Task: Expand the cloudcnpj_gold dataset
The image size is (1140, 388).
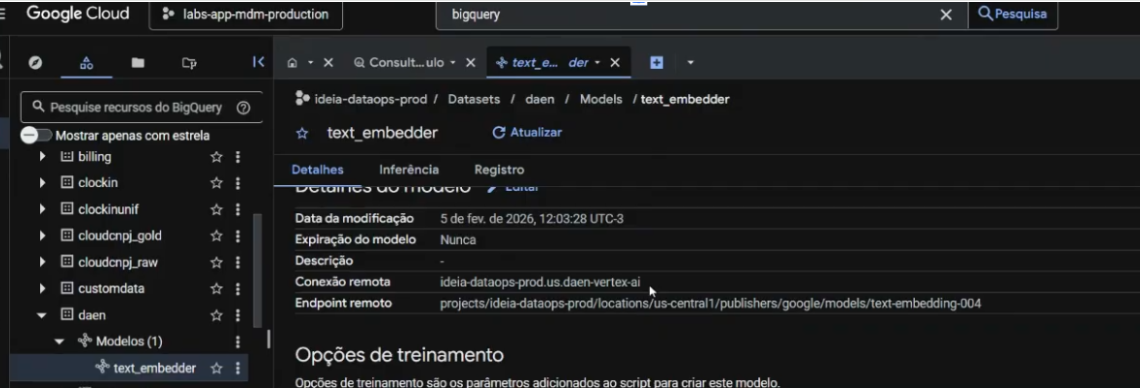Action: coord(42,235)
